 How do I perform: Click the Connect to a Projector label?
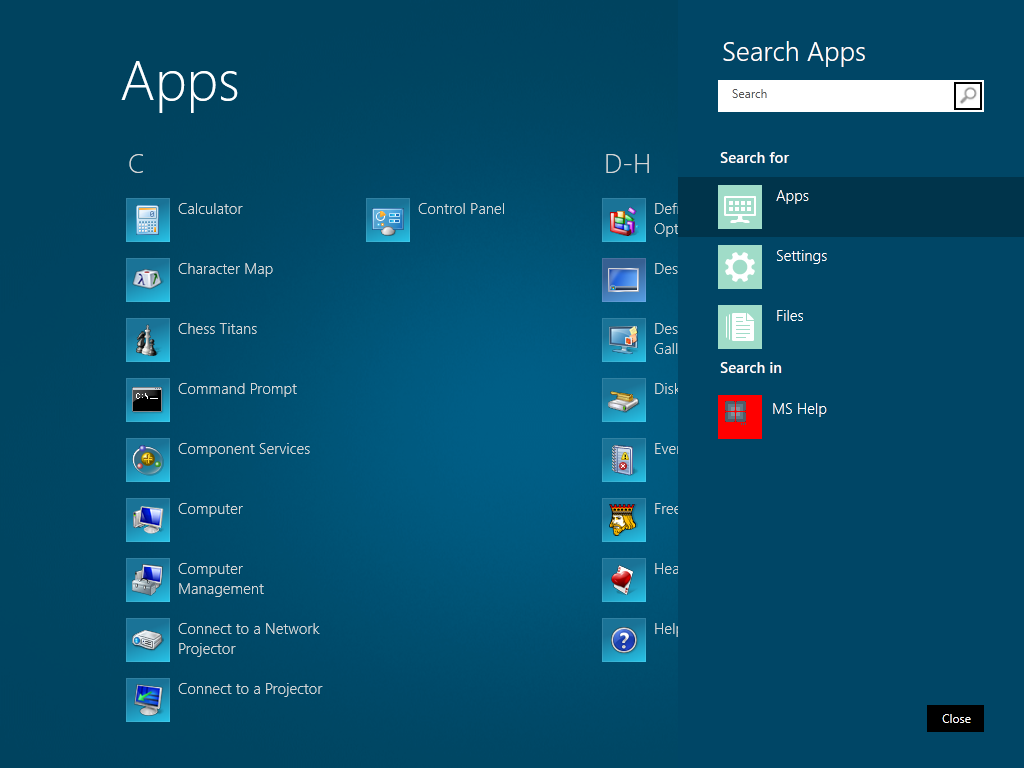coord(250,689)
